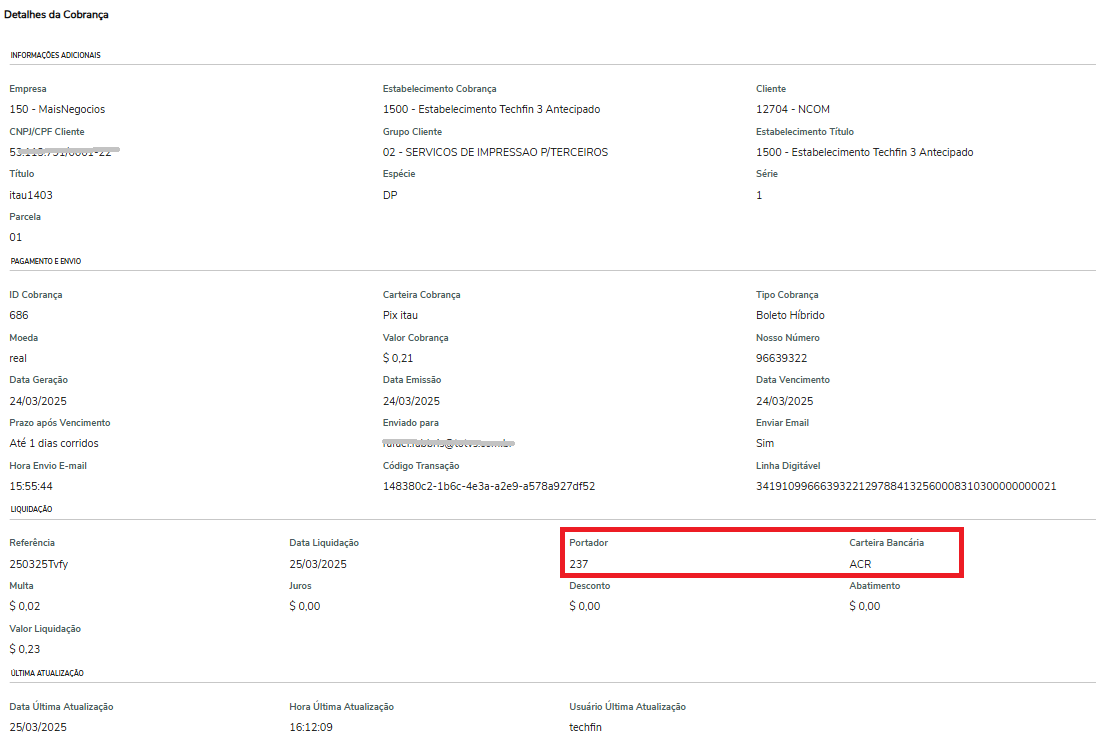Select Tipo Cobrança value Boleto Híbrido
The height and width of the screenshot is (740, 1096).
790,316
